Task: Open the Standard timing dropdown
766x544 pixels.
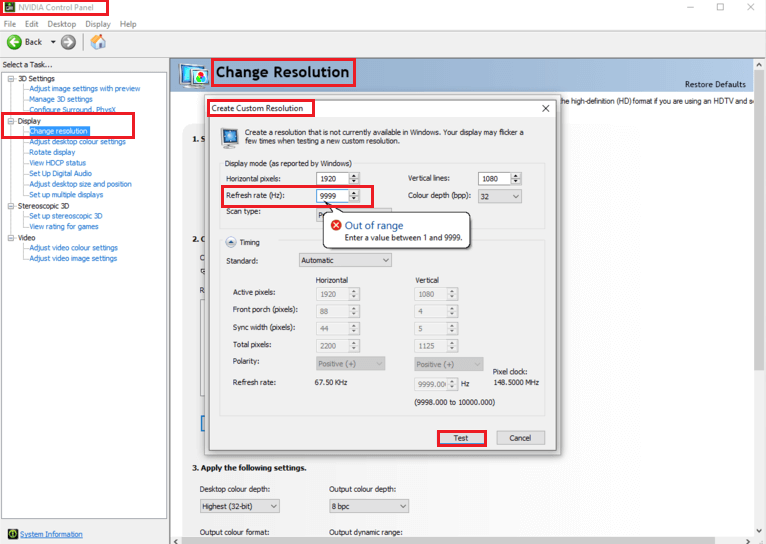Action: point(345,260)
